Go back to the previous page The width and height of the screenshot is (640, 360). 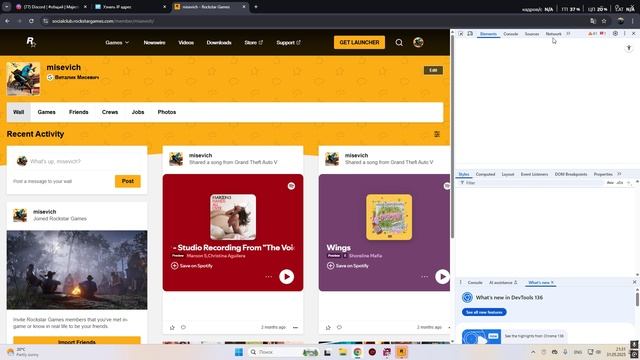click(x=8, y=21)
